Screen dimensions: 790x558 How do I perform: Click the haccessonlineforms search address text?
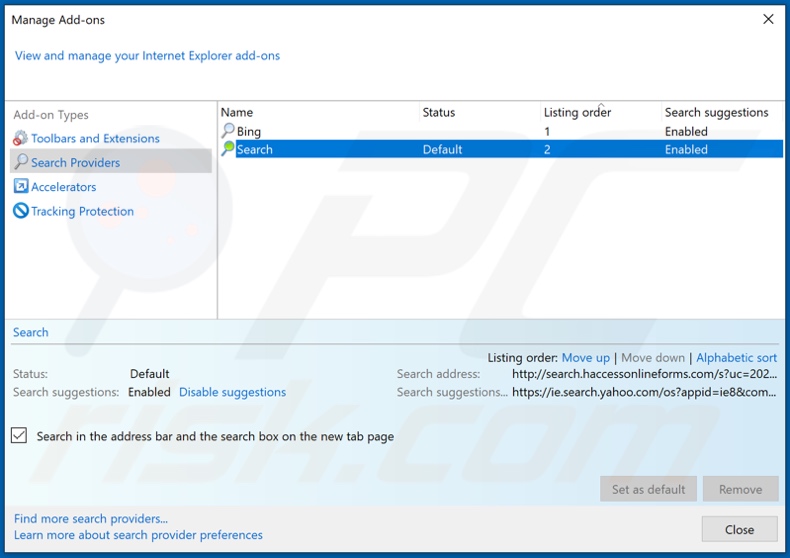[x=644, y=374]
